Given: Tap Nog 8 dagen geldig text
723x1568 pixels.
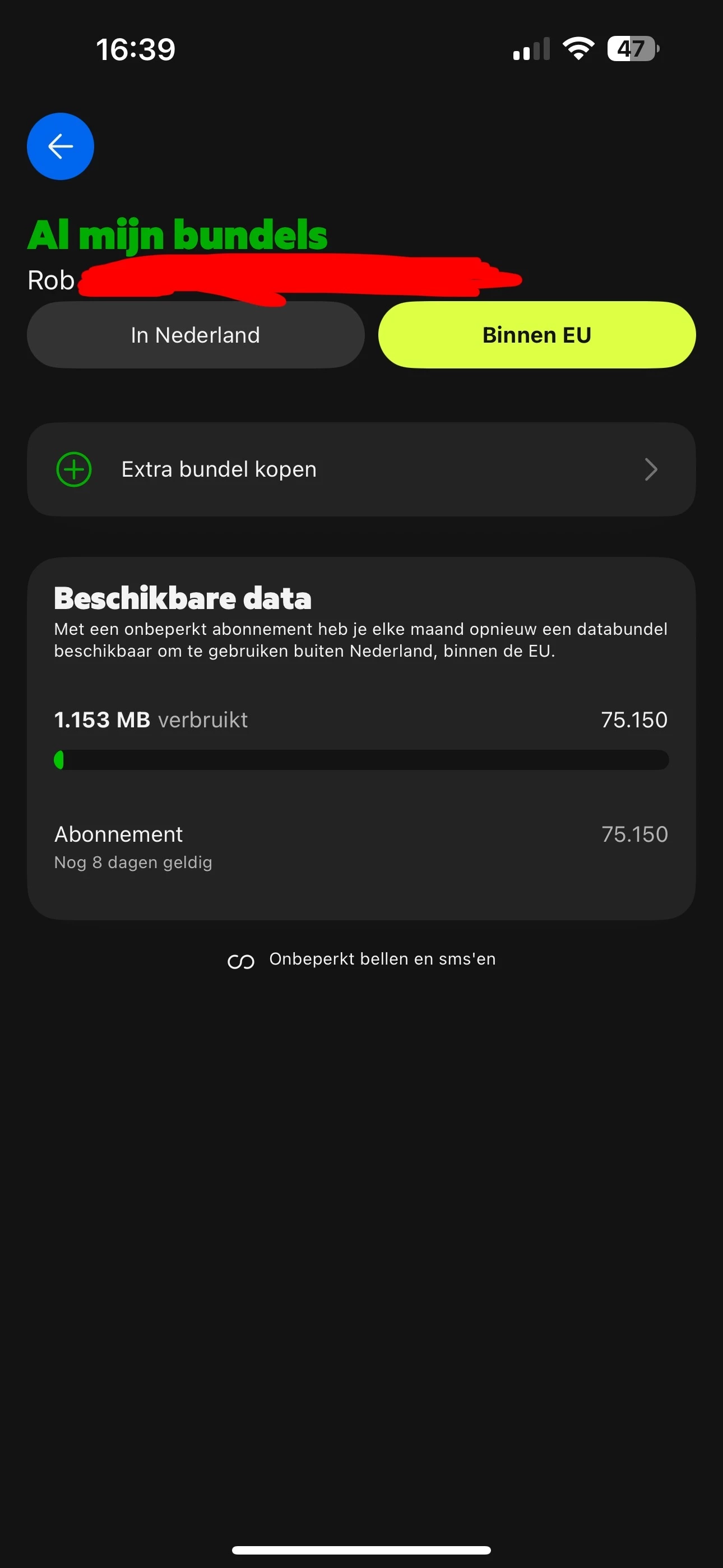Looking at the screenshot, I should coord(133,863).
